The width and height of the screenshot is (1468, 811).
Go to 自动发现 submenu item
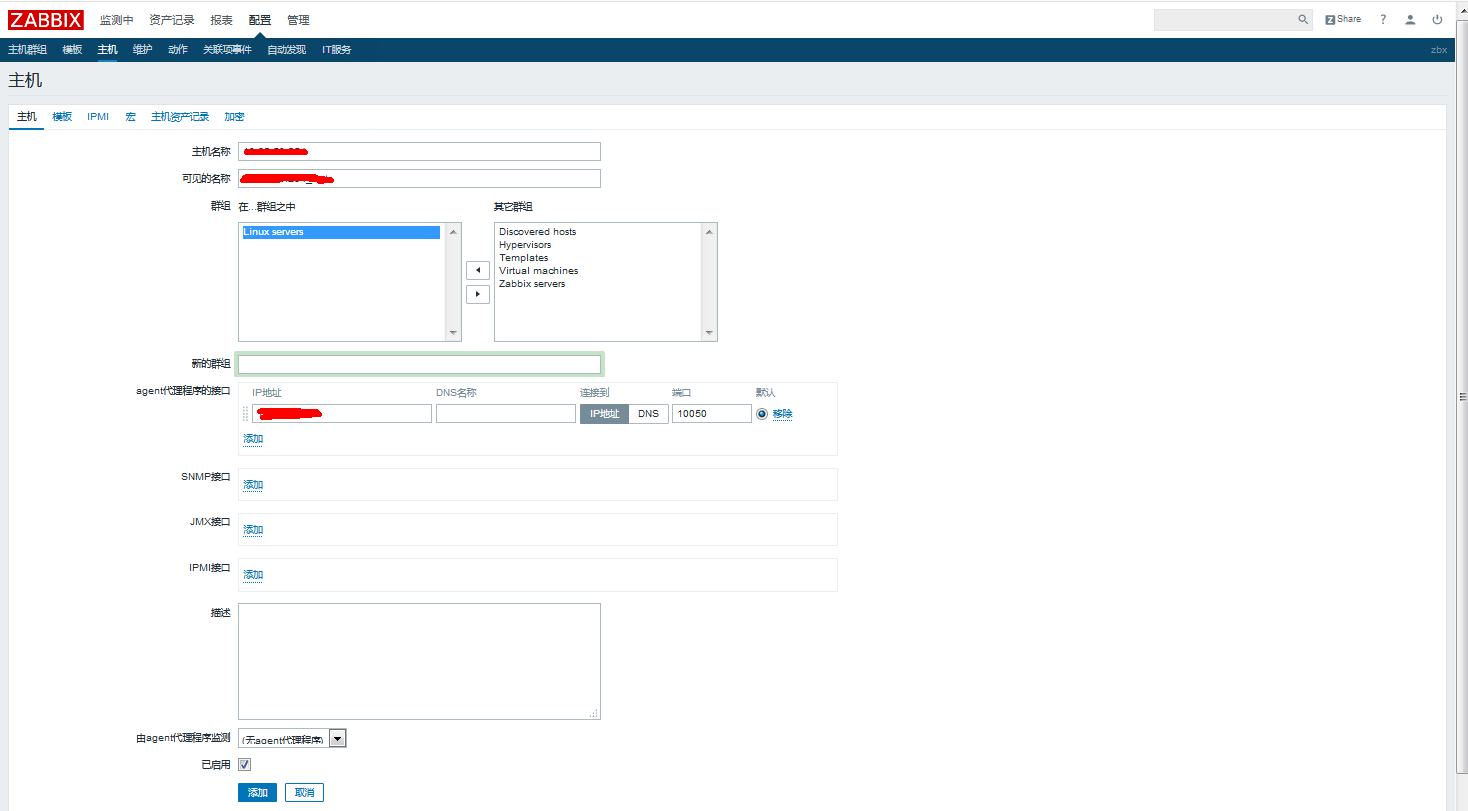click(x=287, y=50)
